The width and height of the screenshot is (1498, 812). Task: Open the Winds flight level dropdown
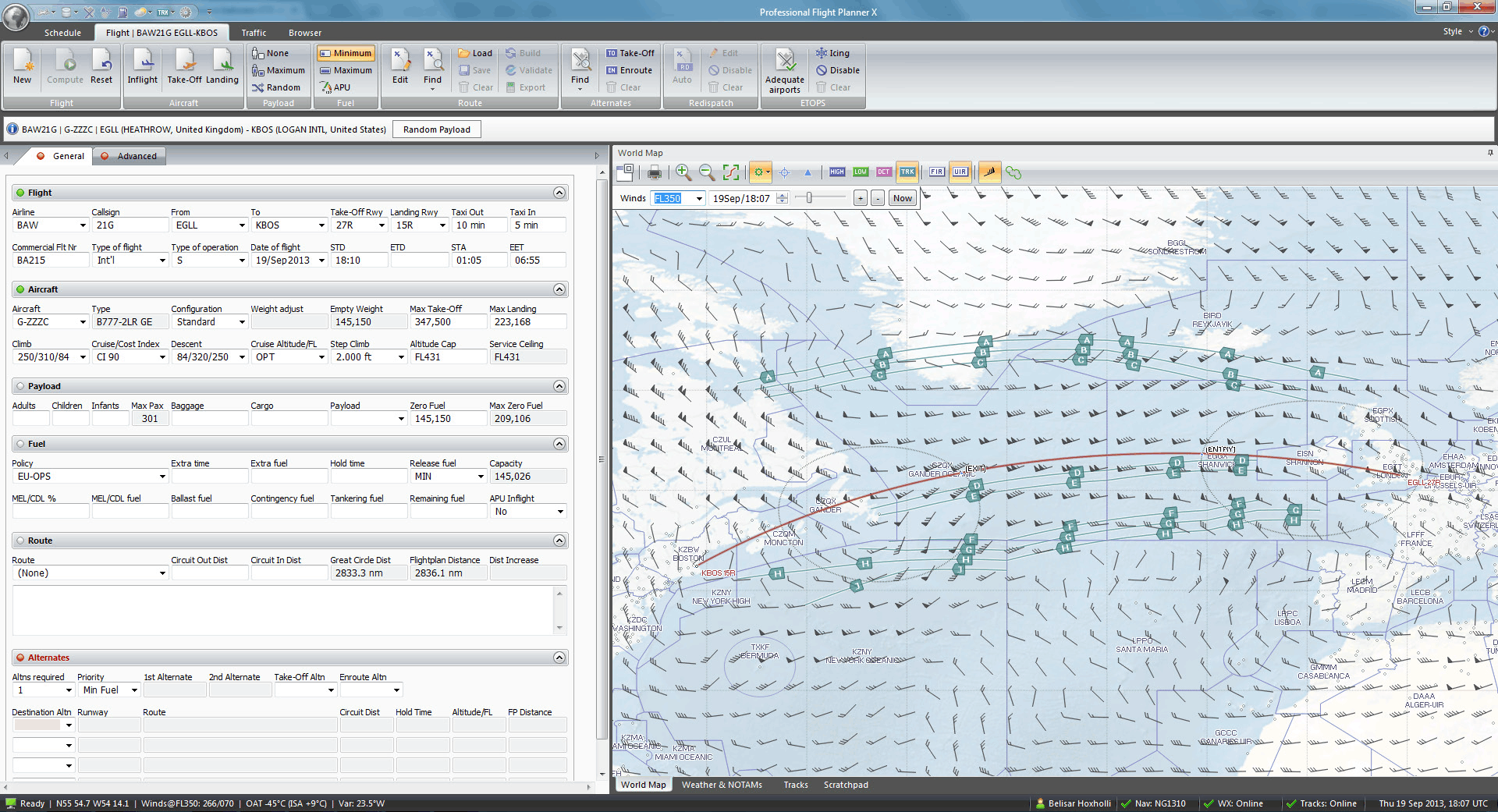(x=699, y=199)
